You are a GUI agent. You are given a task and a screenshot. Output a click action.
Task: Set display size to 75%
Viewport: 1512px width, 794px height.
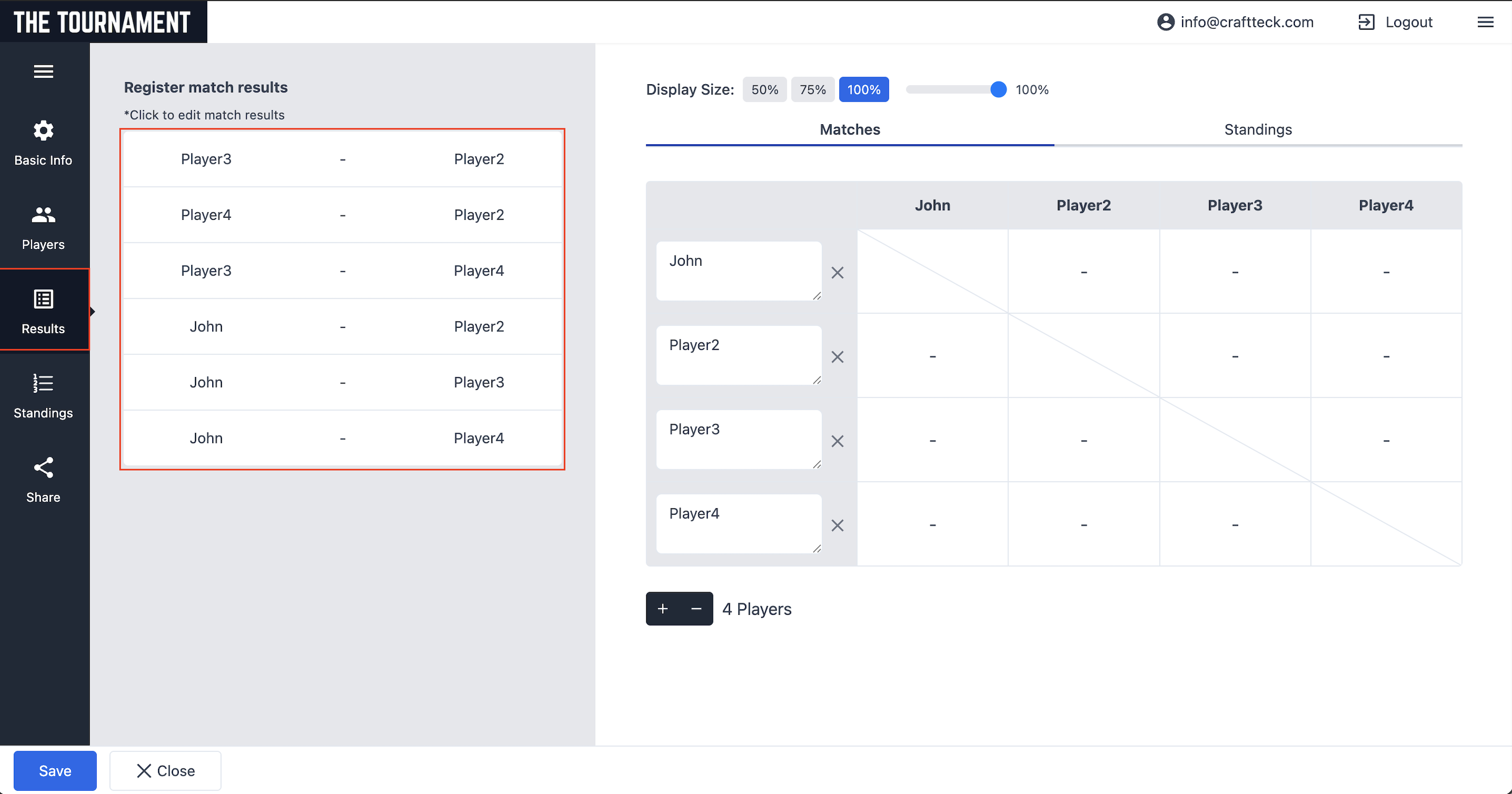pos(812,90)
